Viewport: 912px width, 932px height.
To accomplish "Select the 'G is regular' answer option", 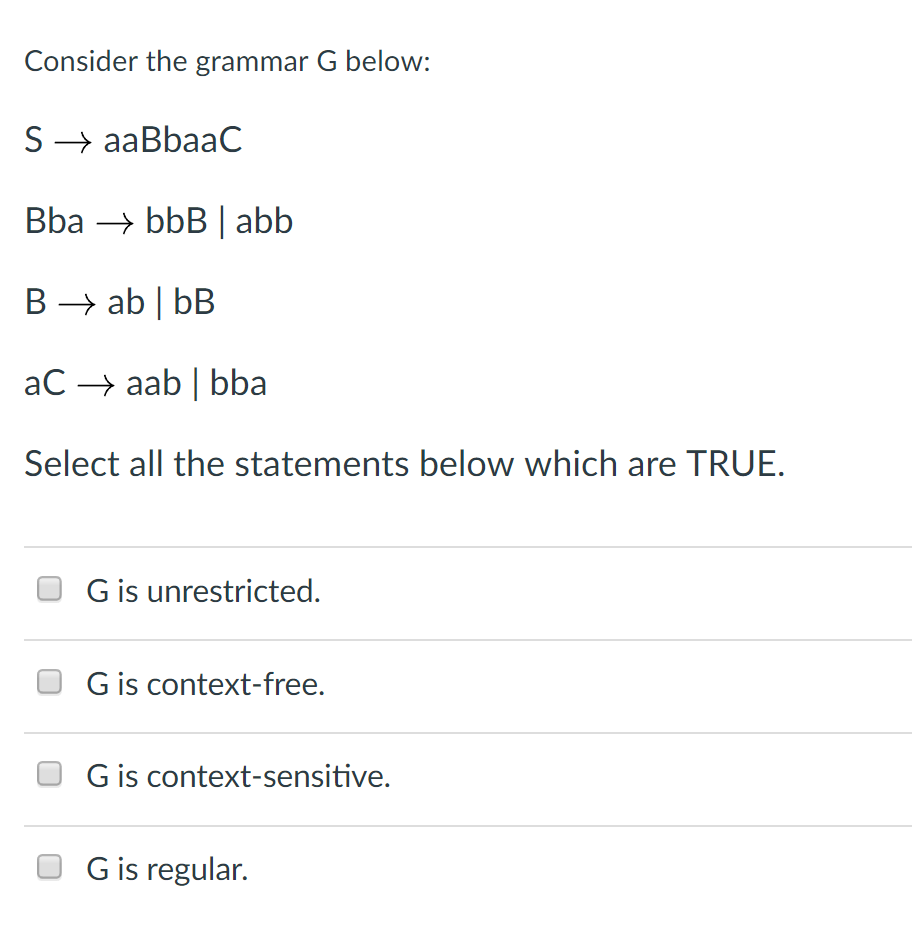I will (x=166, y=869).
